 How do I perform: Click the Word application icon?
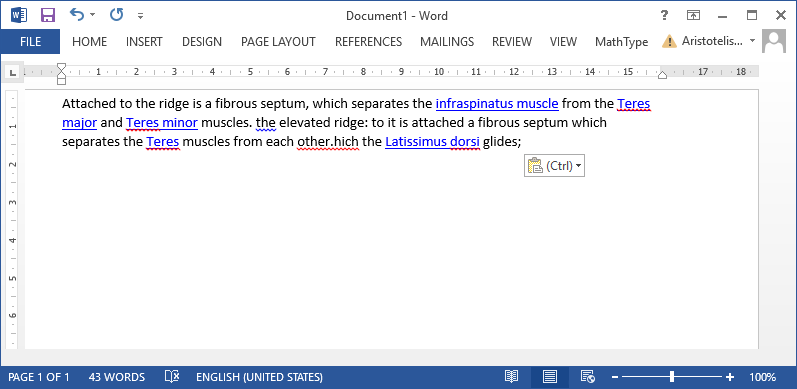18,15
